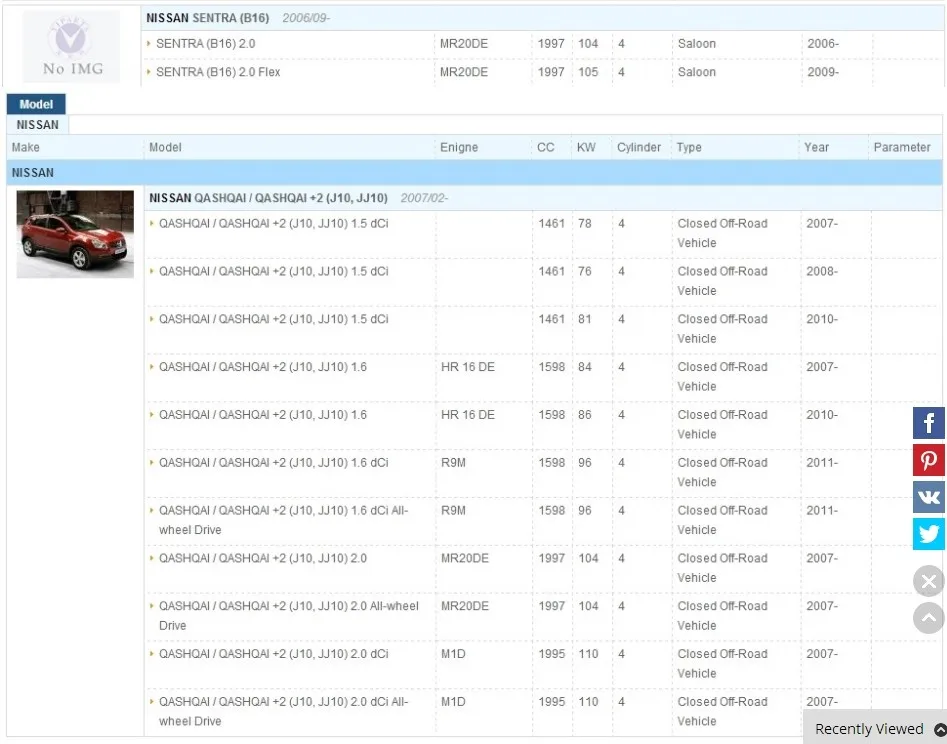Open Qashqai 1.6 HR 16 DE 84 KW
This screenshot has width=947, height=744.
tap(263, 367)
